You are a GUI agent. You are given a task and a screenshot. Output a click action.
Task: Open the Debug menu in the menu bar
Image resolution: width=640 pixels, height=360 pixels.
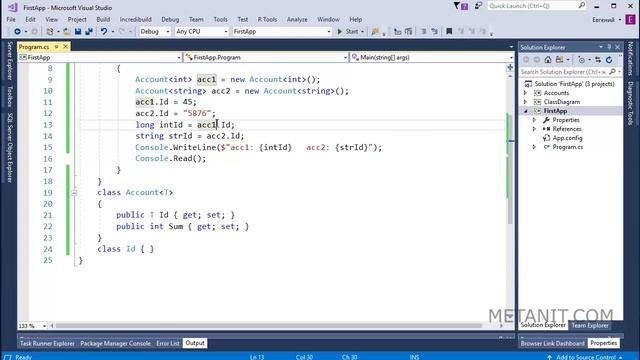[x=170, y=19]
